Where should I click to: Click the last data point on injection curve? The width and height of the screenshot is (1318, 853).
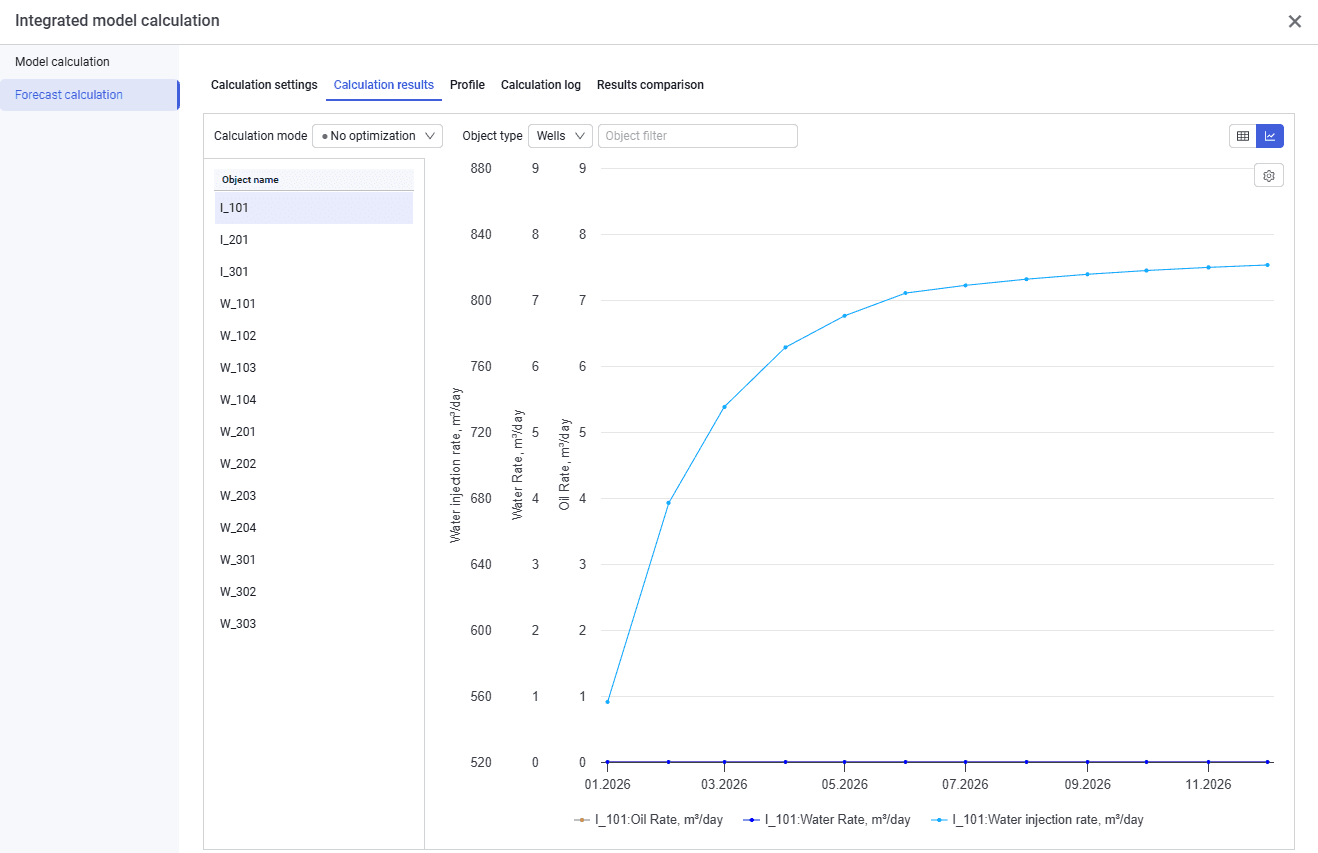(x=1267, y=265)
